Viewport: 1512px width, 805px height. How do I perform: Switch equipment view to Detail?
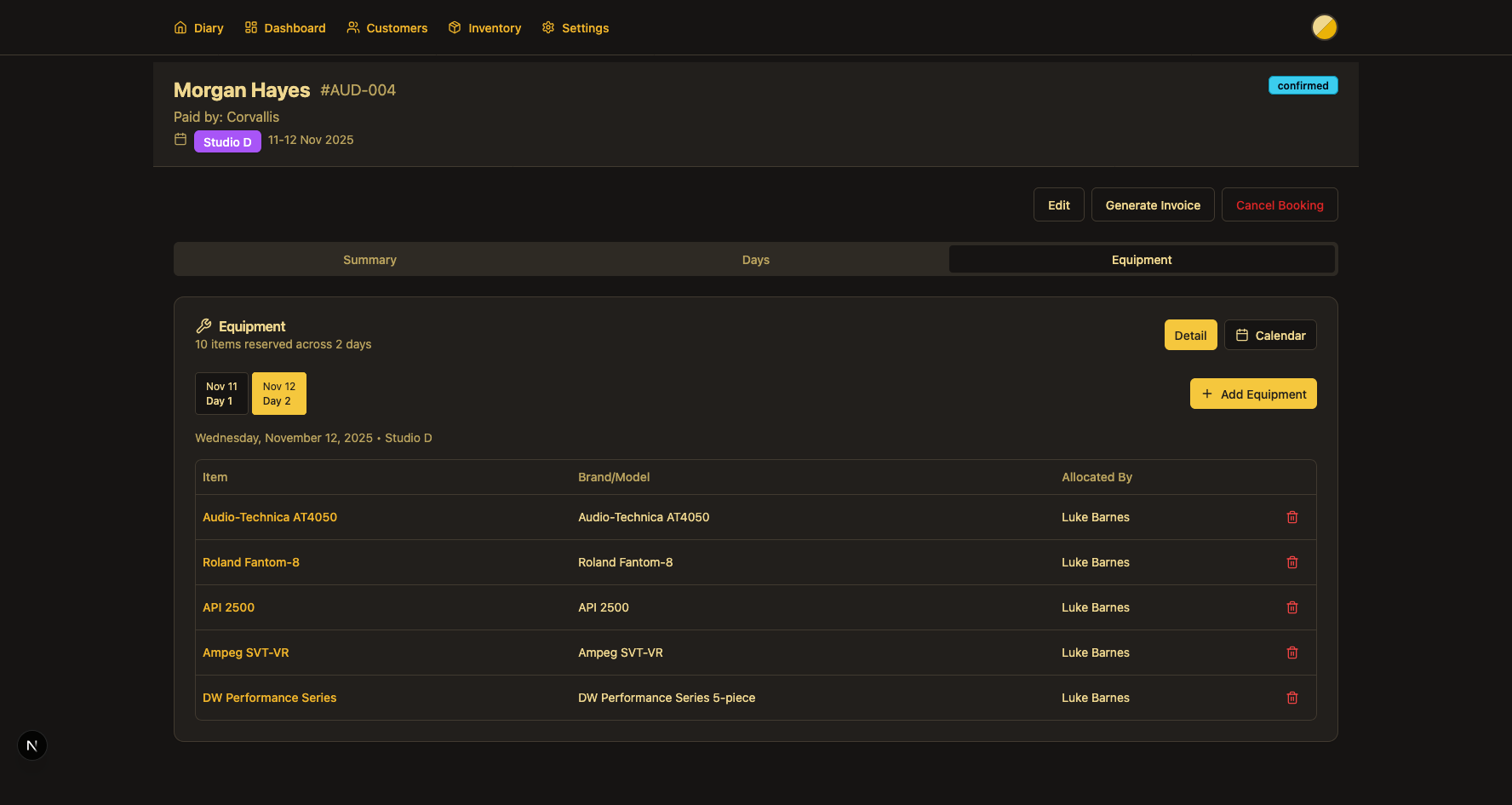pyautogui.click(x=1190, y=336)
